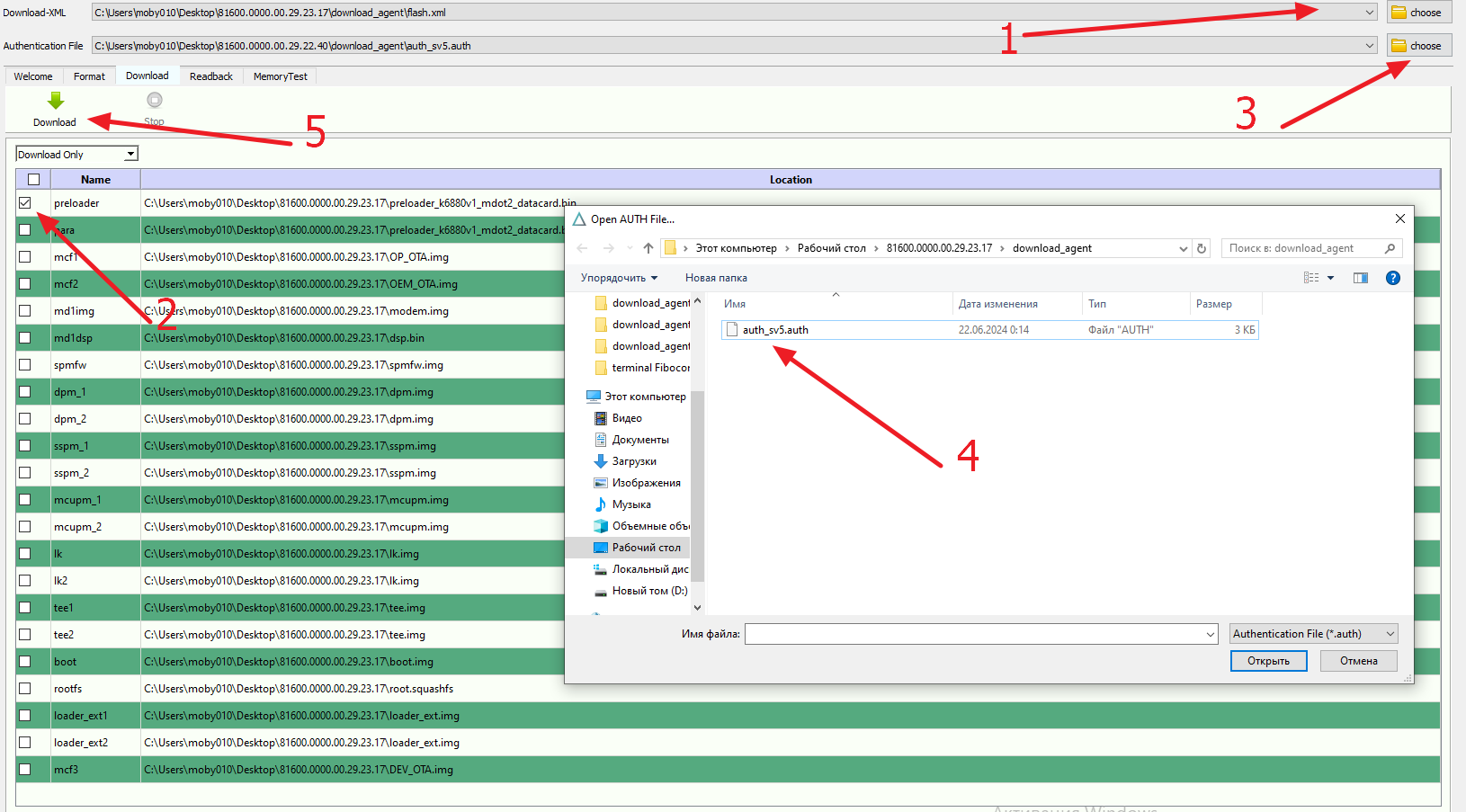Viewport: 1466px width, 812px height.
Task: Select the auth_sv5.auth file
Action: coord(989,330)
